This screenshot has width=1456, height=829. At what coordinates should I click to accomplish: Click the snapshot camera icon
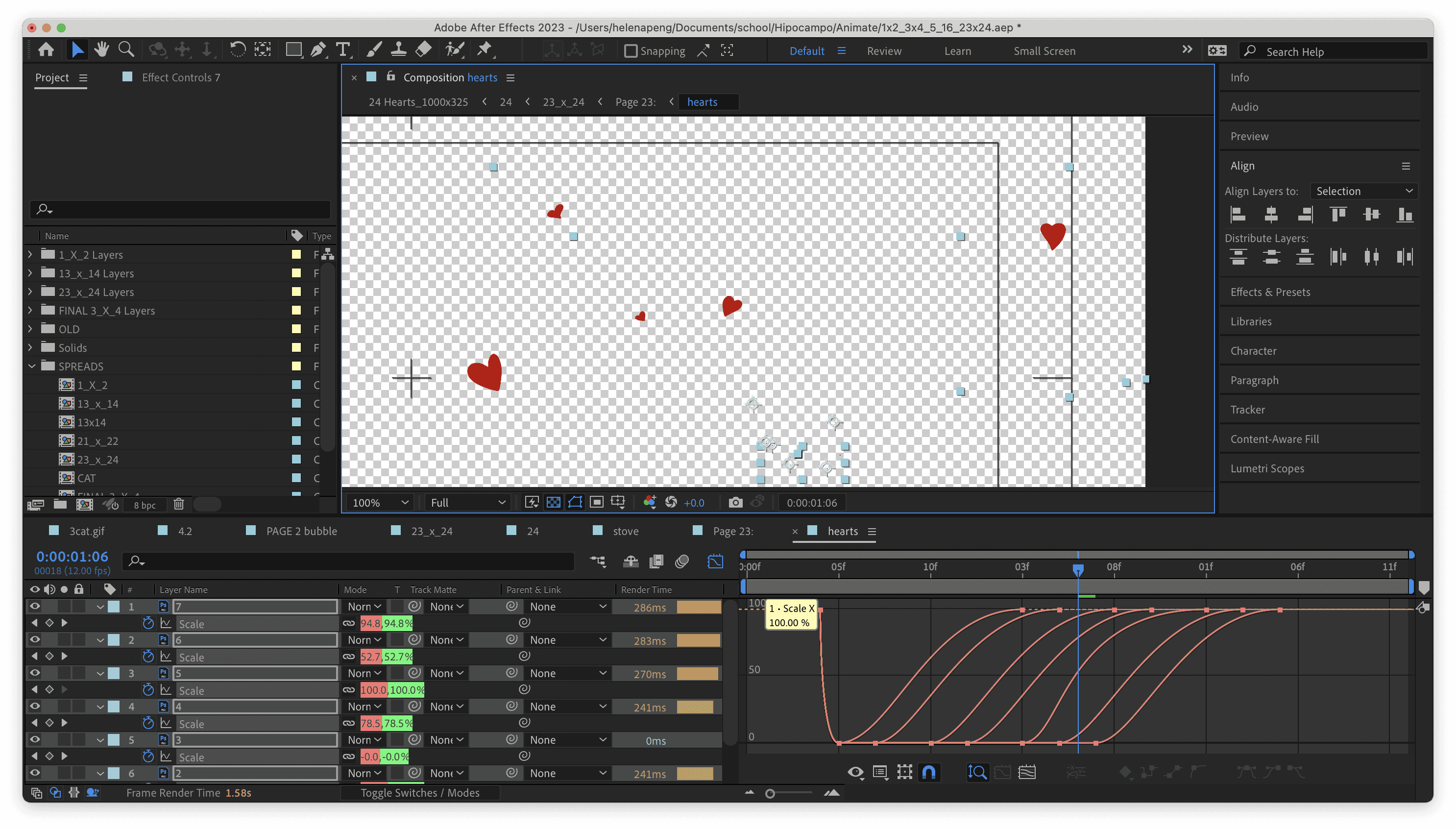click(735, 502)
